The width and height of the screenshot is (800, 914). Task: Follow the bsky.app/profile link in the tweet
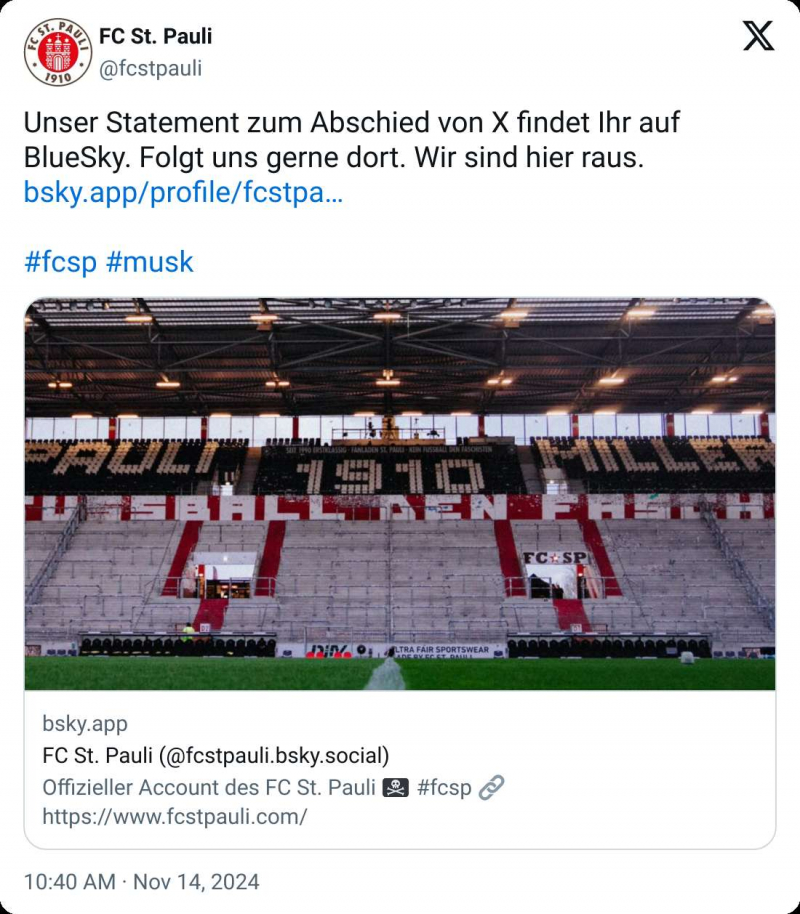(x=183, y=192)
